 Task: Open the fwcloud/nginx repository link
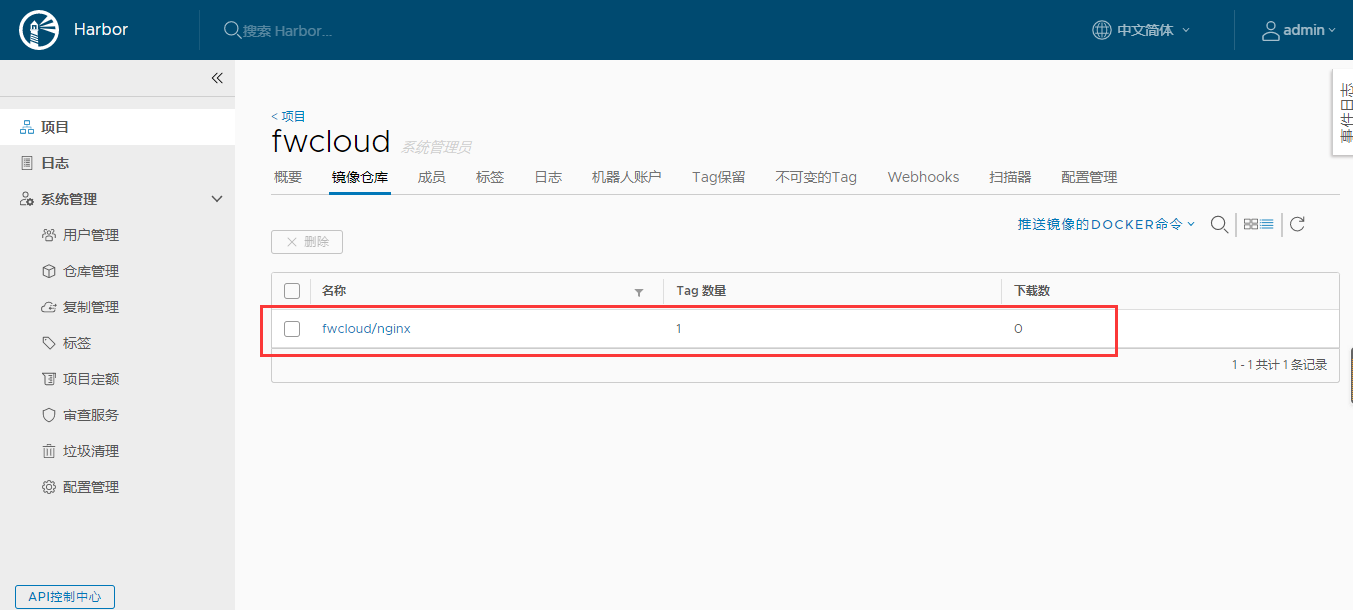tap(366, 329)
